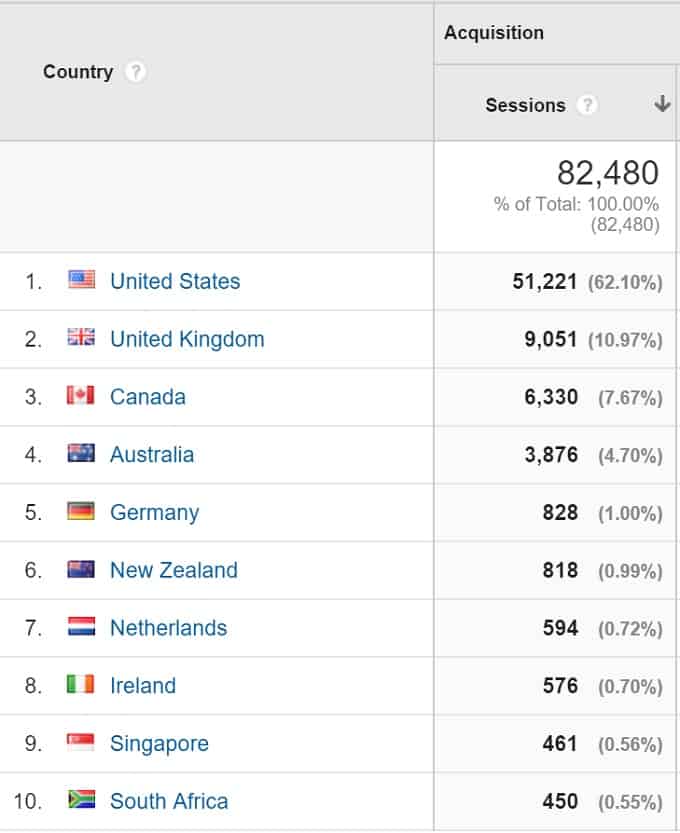This screenshot has width=680, height=833.
Task: Open the Australia country link
Action: tap(152, 455)
